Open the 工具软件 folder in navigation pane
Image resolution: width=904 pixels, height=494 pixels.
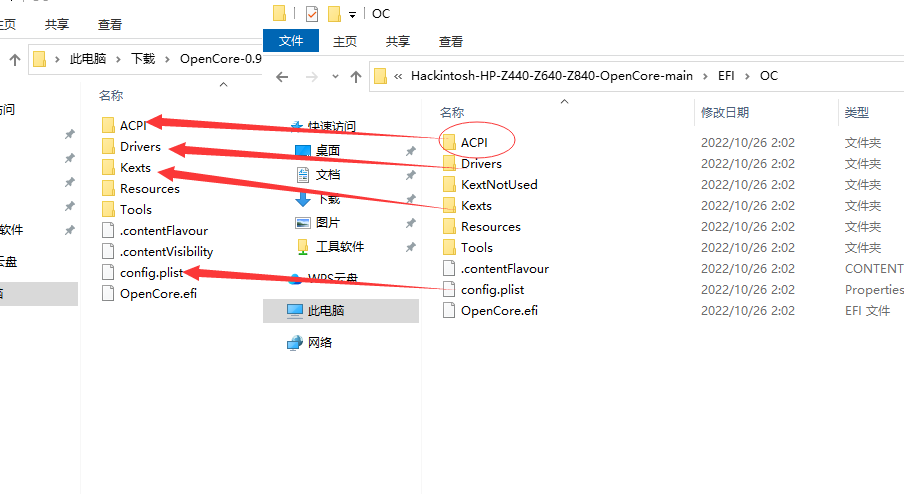coord(339,246)
